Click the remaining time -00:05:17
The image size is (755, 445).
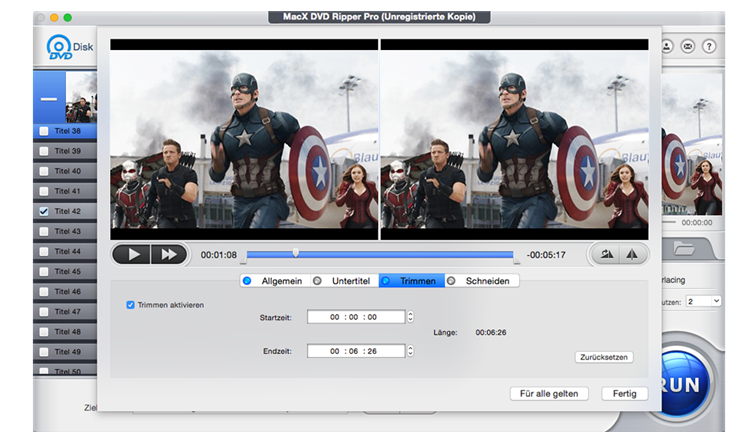[x=546, y=255]
